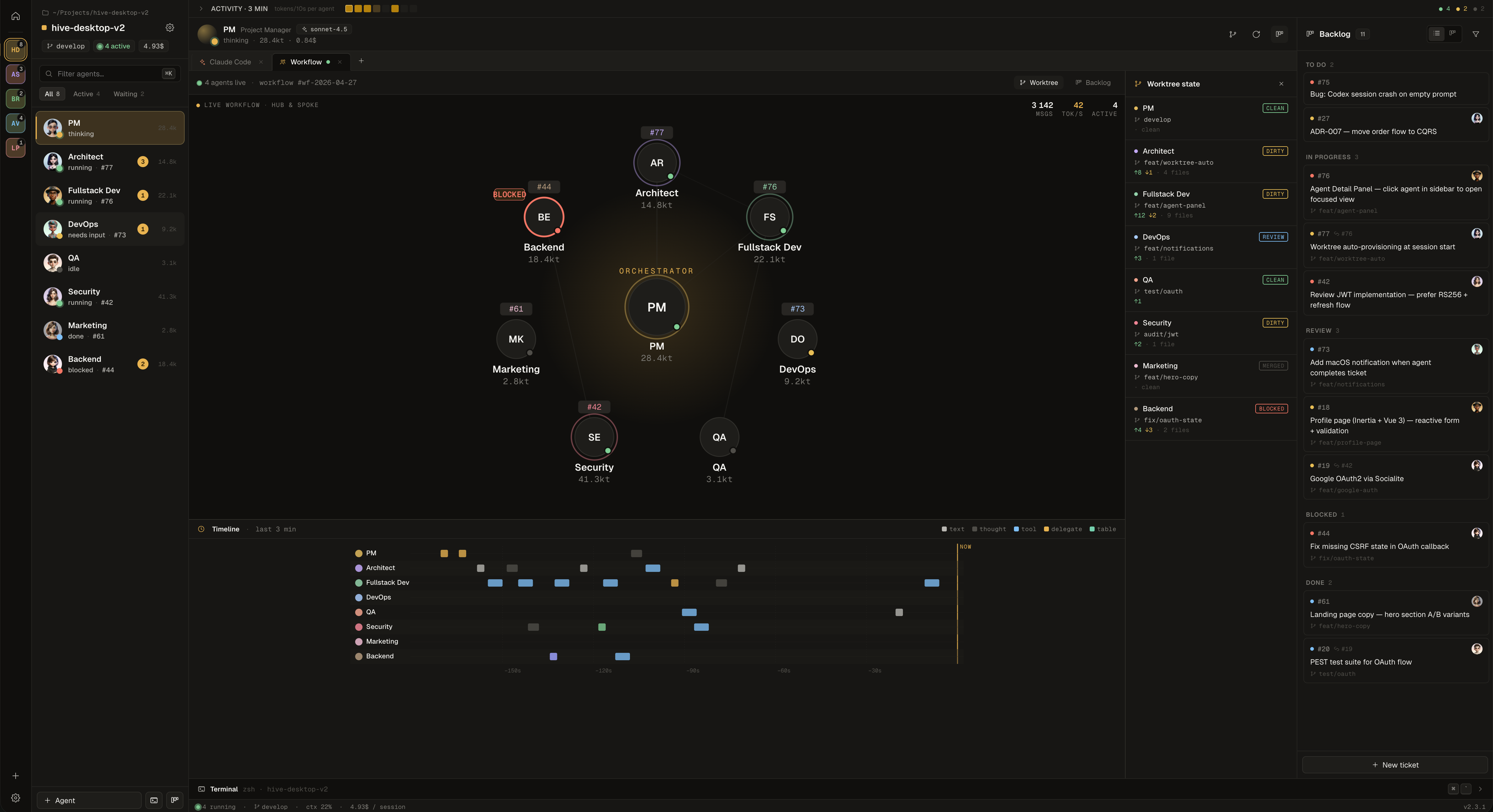The height and width of the screenshot is (812, 1493).
Task: Toggle the thought legend filter in Timeline
Action: (989, 529)
